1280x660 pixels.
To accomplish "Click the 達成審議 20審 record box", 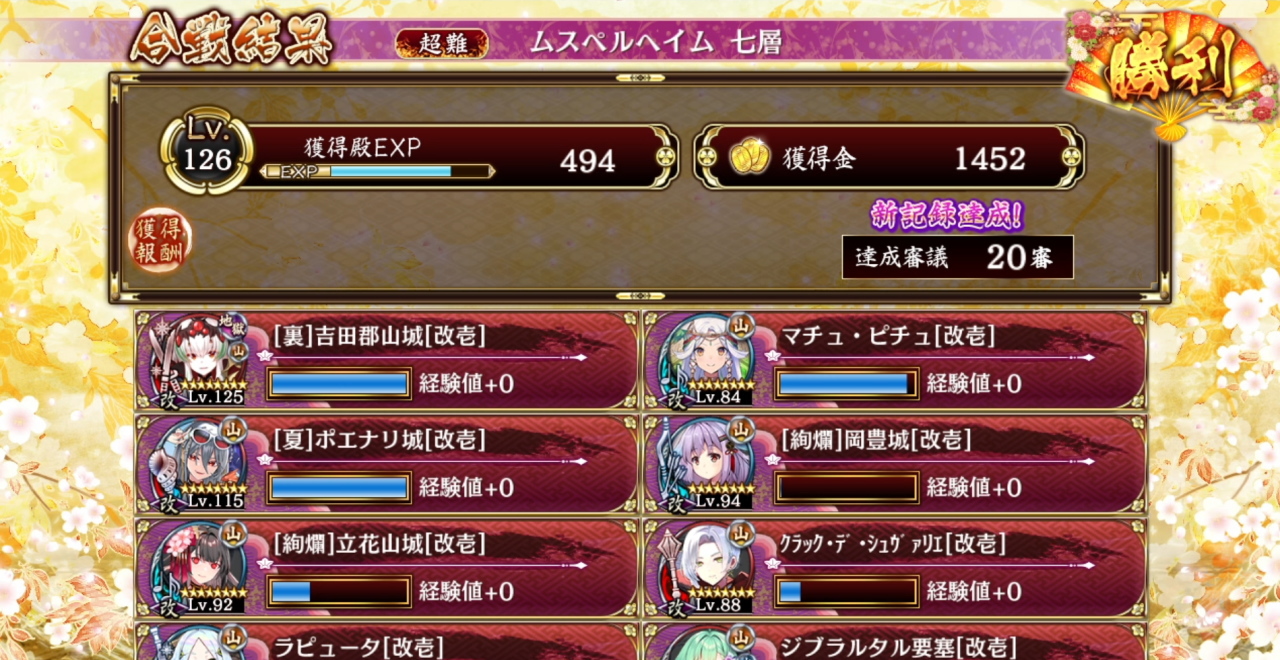I will [x=958, y=257].
